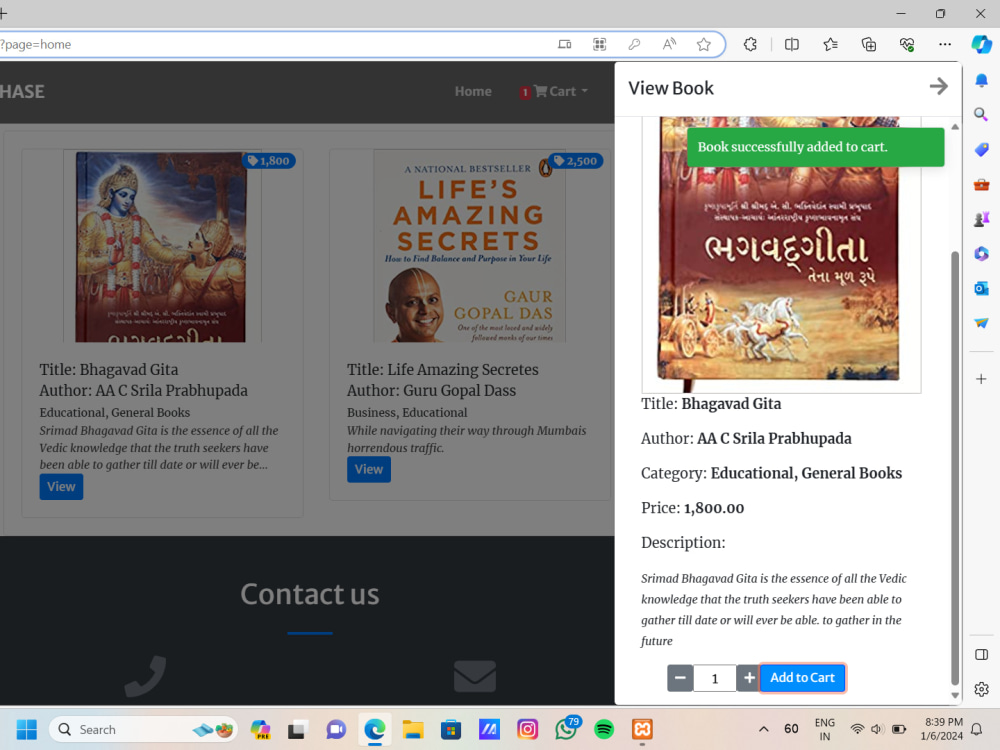The height and width of the screenshot is (750, 1000).
Task: Show hidden tray icons chevron
Action: click(x=763, y=729)
